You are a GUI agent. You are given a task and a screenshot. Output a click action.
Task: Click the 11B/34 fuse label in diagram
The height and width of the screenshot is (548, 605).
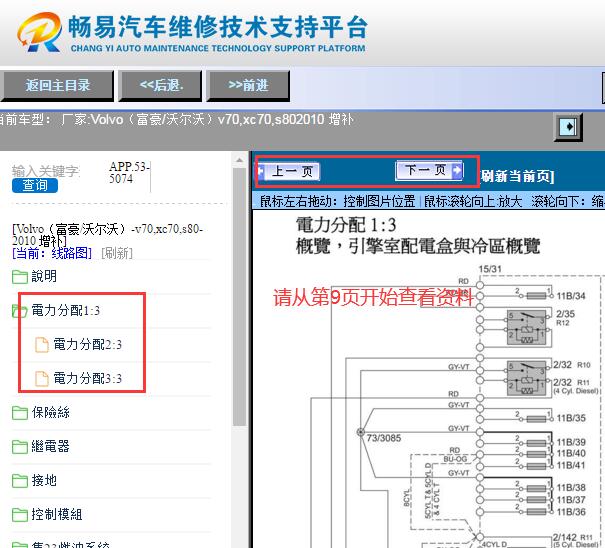click(571, 296)
